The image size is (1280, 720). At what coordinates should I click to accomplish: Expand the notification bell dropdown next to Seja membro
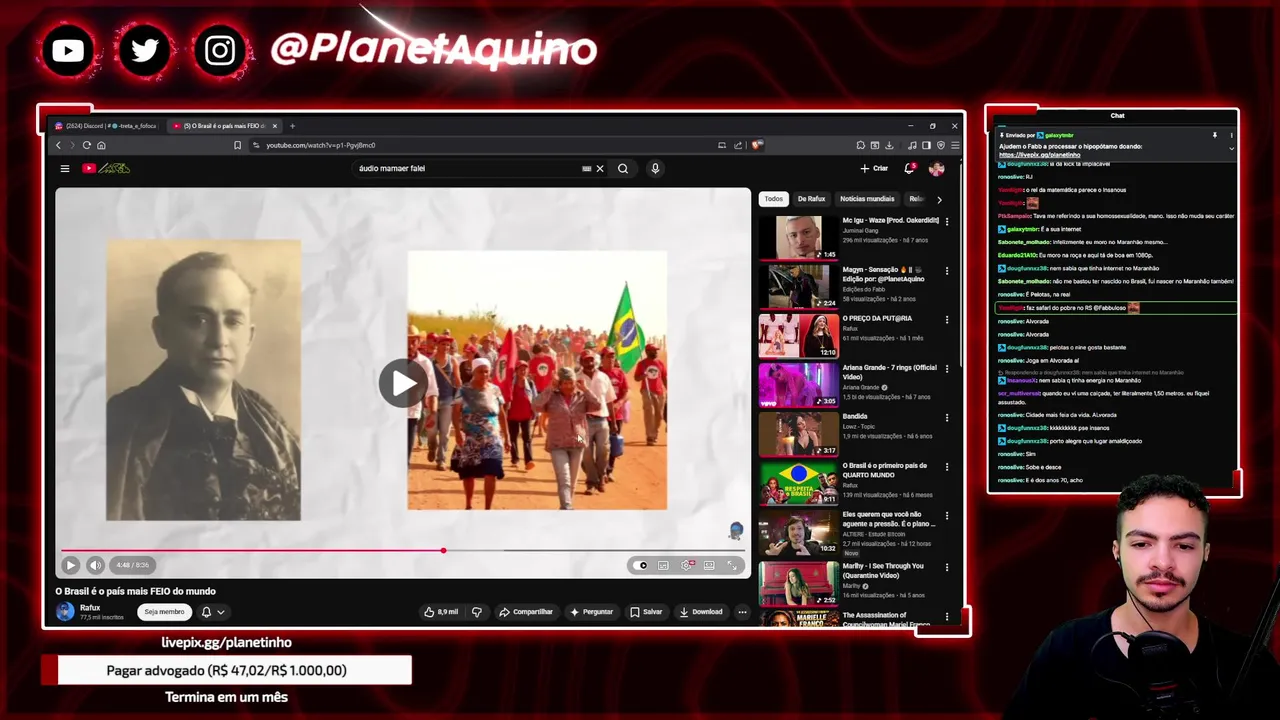pyautogui.click(x=213, y=612)
